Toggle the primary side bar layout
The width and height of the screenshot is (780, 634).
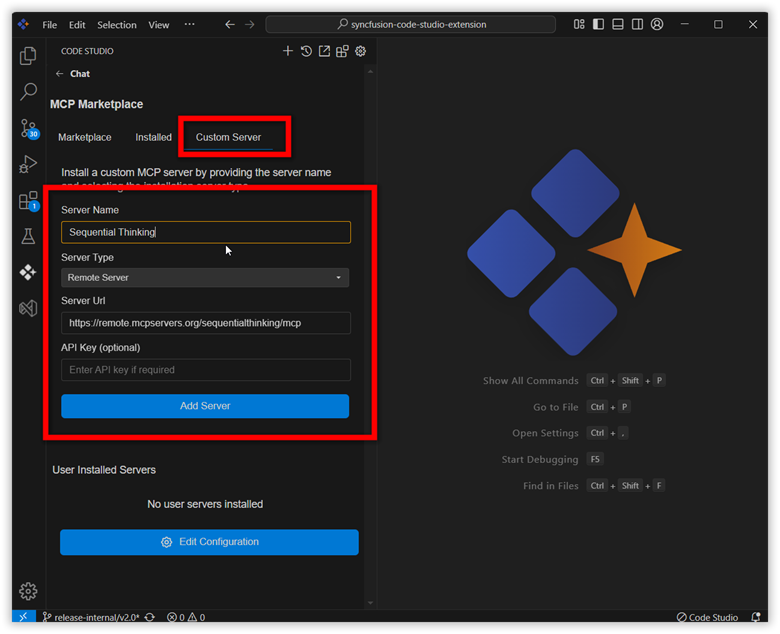598,24
